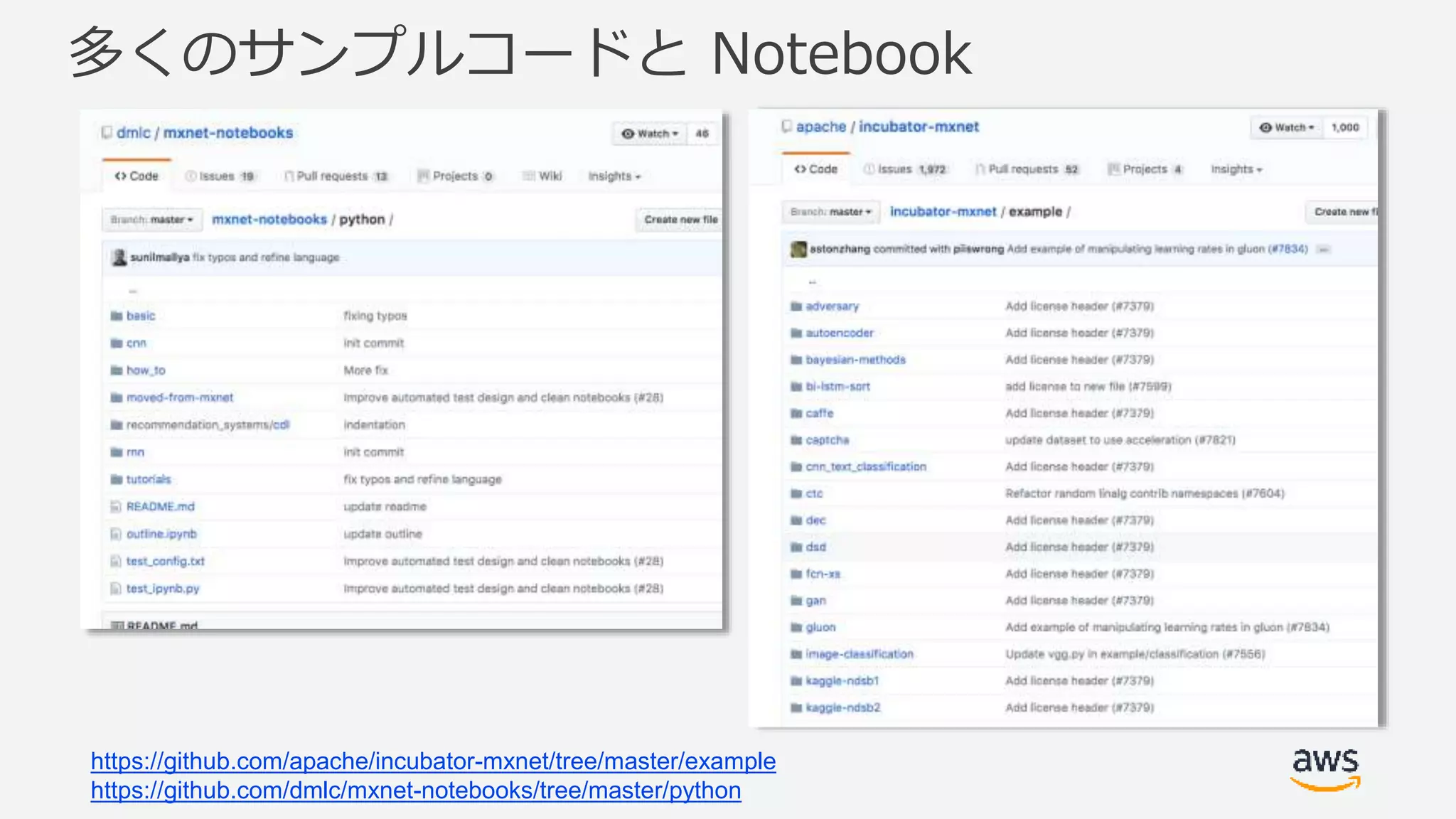Open the kaggle-ndsb2 folder

pos(843,708)
